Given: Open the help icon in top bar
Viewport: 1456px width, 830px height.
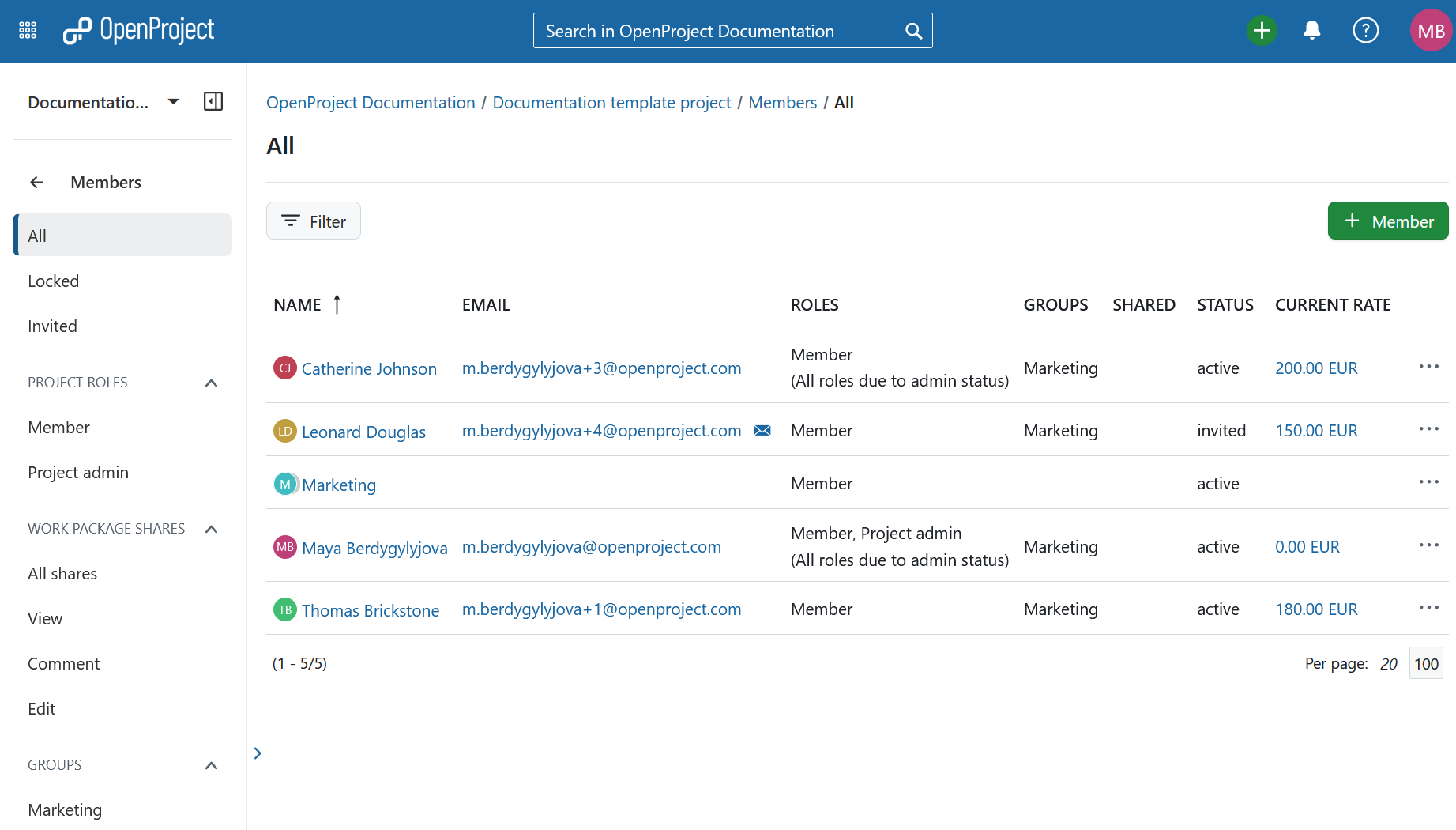Looking at the screenshot, I should pos(1366,30).
